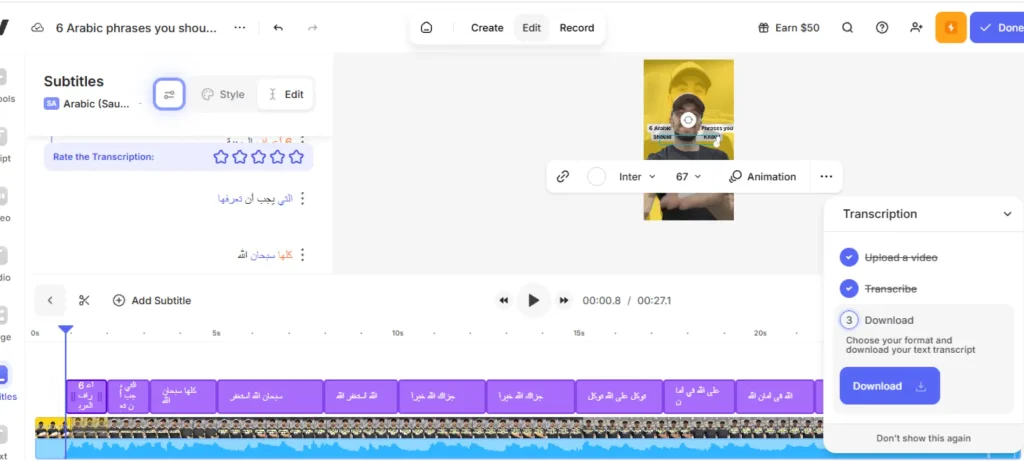Switch to Record mode
Viewport: 1024px width, 461px height.
tap(577, 28)
